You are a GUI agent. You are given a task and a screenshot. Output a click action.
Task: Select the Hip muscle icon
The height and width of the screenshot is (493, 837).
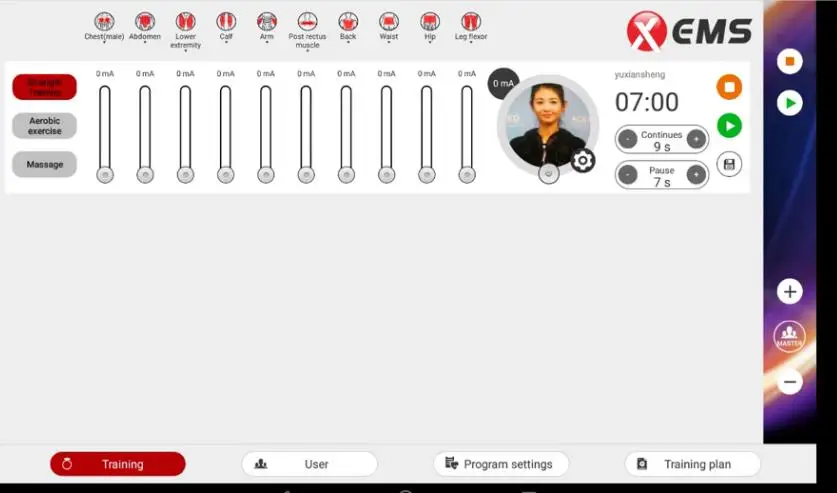[430, 21]
